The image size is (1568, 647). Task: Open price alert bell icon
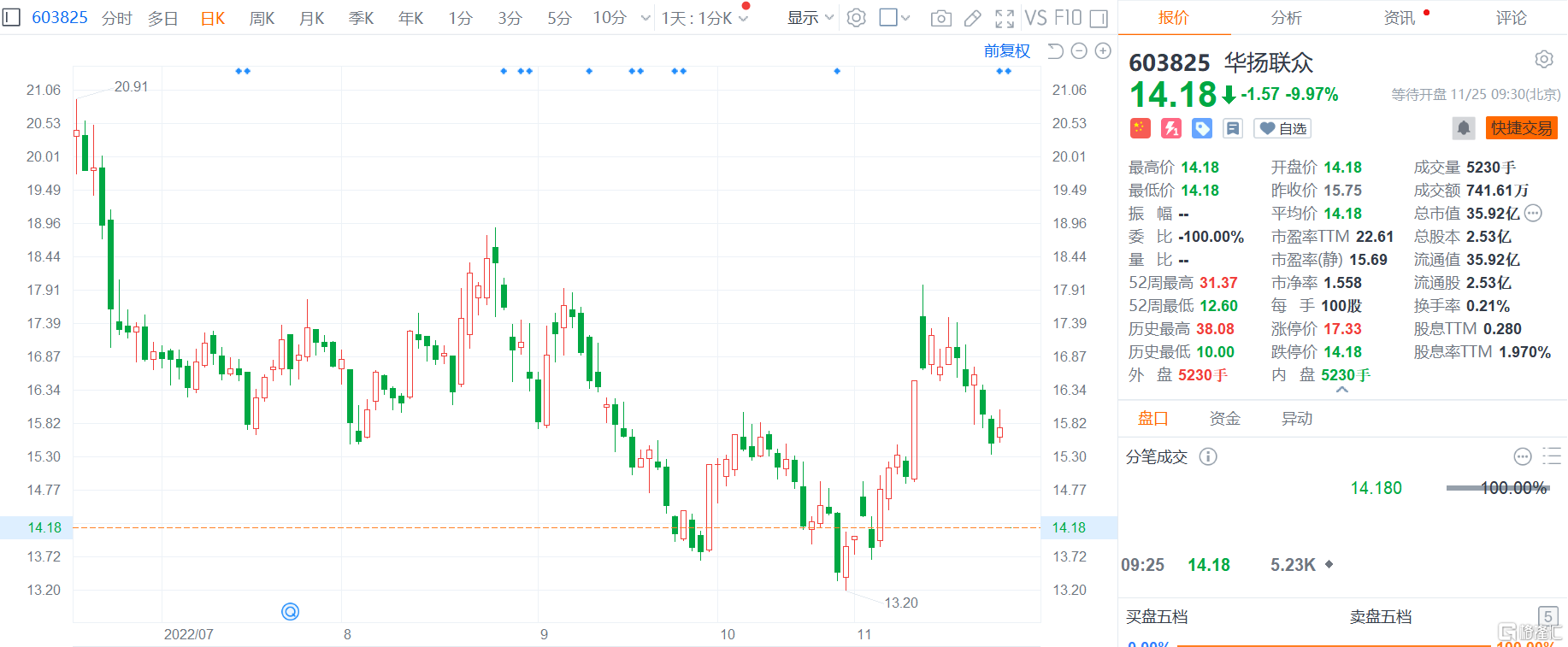click(x=1463, y=128)
